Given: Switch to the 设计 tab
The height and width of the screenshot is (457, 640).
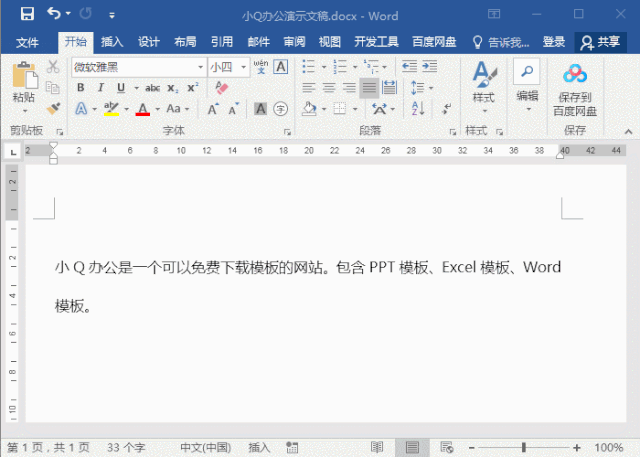Looking at the screenshot, I should pos(149,42).
